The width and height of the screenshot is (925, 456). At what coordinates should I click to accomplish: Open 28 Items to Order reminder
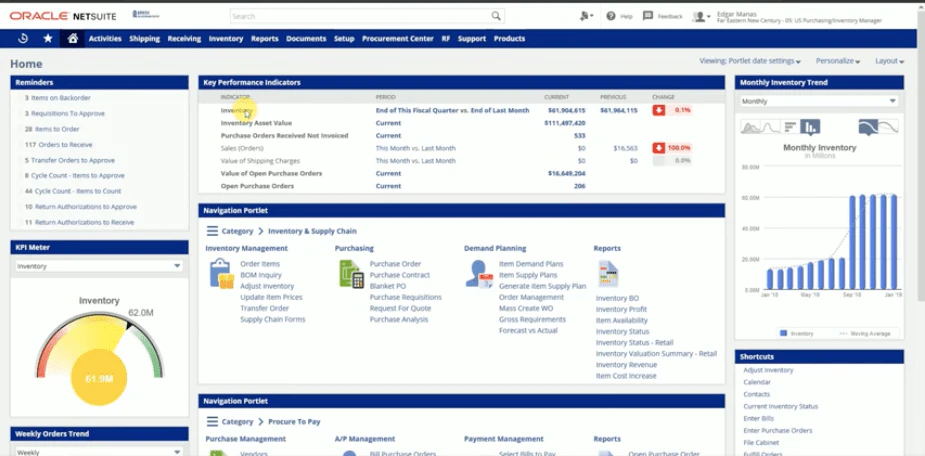tap(52, 129)
